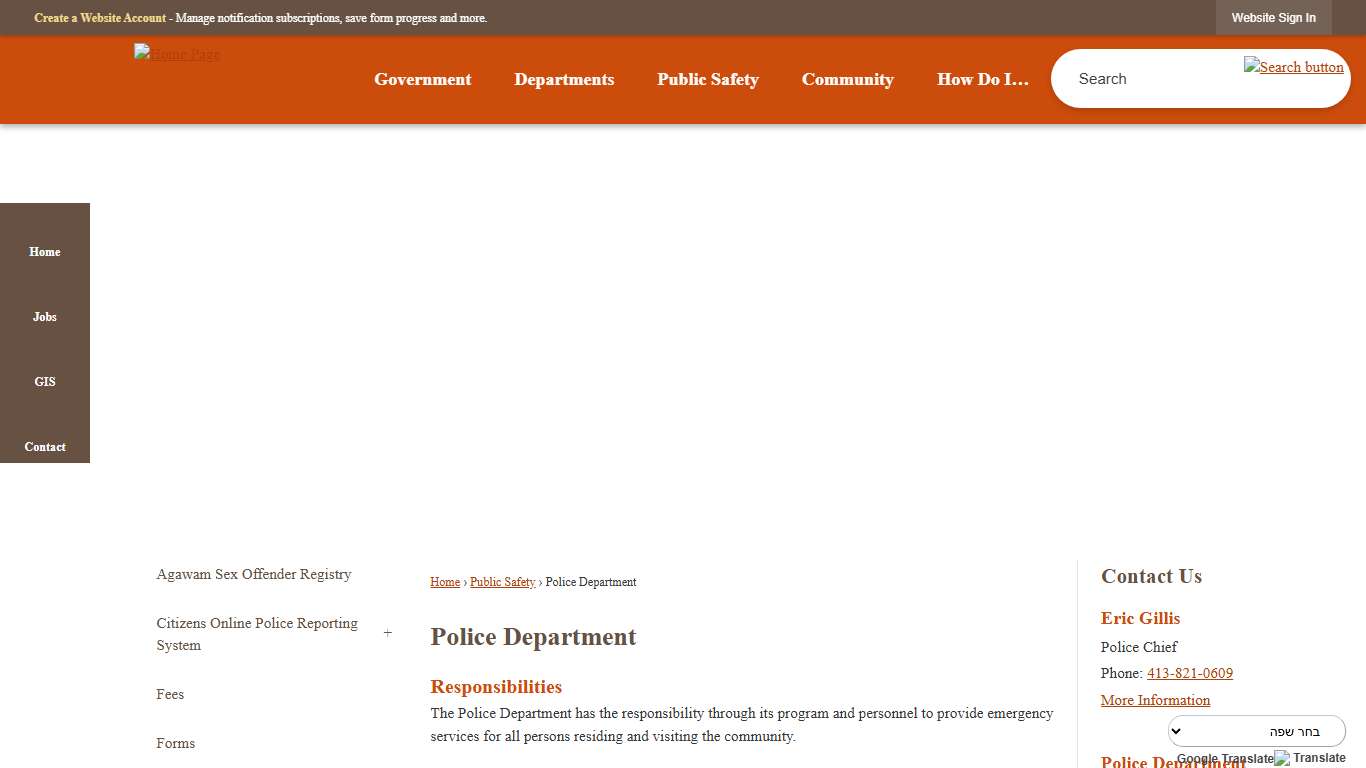Click Website Sign In
This screenshot has height=768, width=1366.
(1273, 17)
